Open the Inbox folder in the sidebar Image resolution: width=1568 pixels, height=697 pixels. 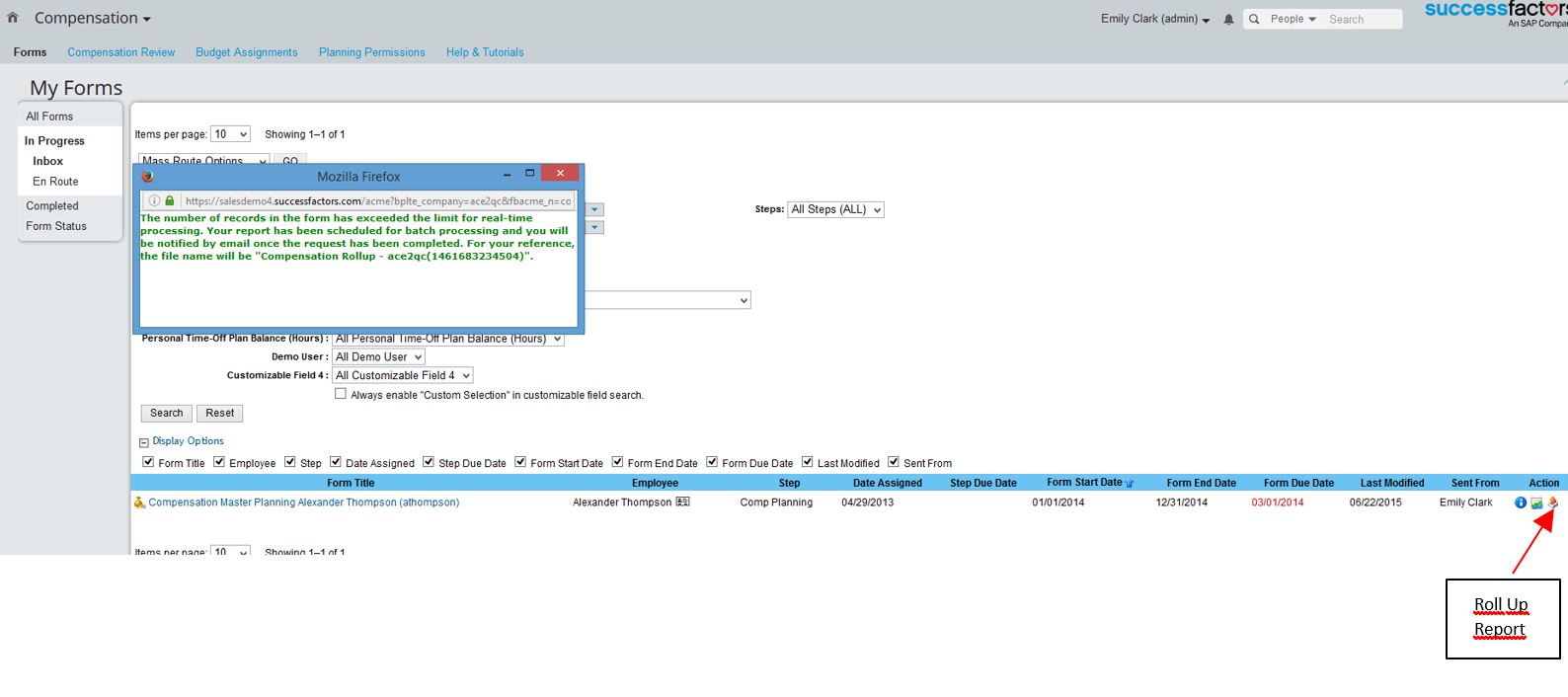47,161
